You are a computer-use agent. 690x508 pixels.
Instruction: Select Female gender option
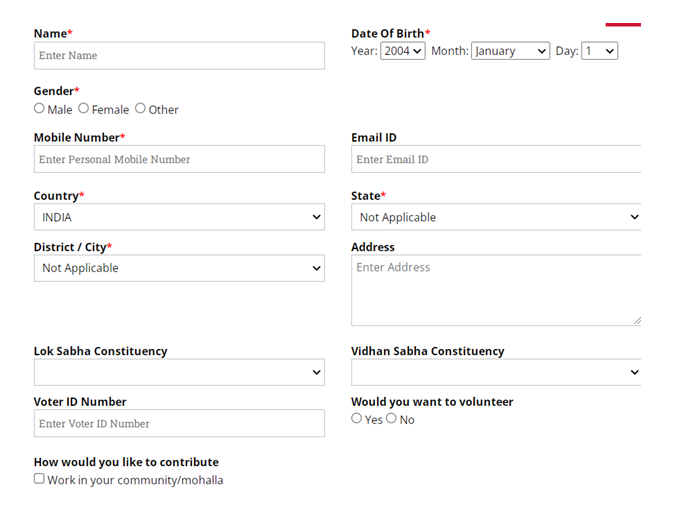tap(84, 108)
